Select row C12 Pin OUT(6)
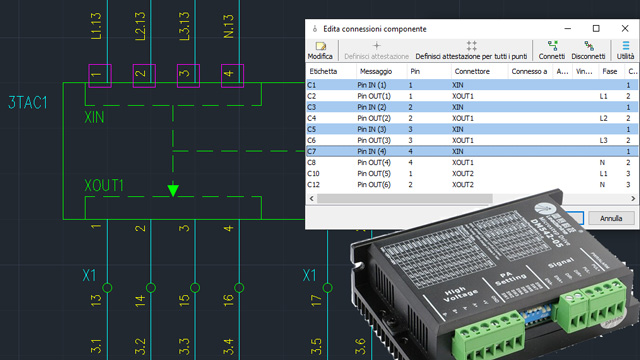Image resolution: width=640 pixels, height=360 pixels. (472, 184)
